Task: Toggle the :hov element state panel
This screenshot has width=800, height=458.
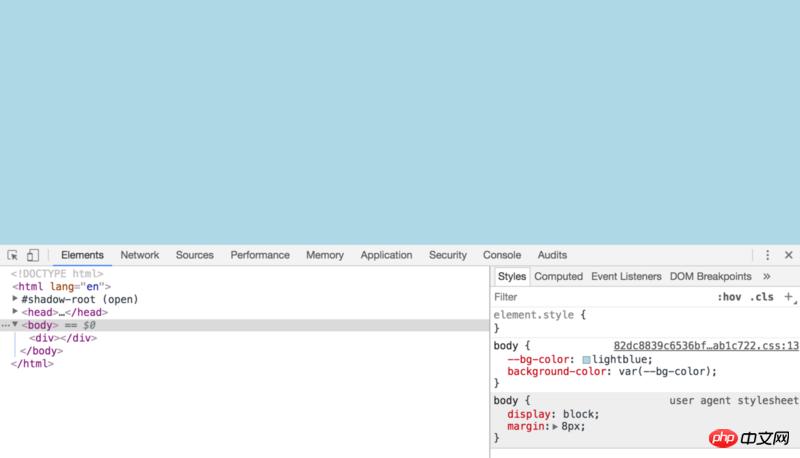Action: pyautogui.click(x=729, y=297)
